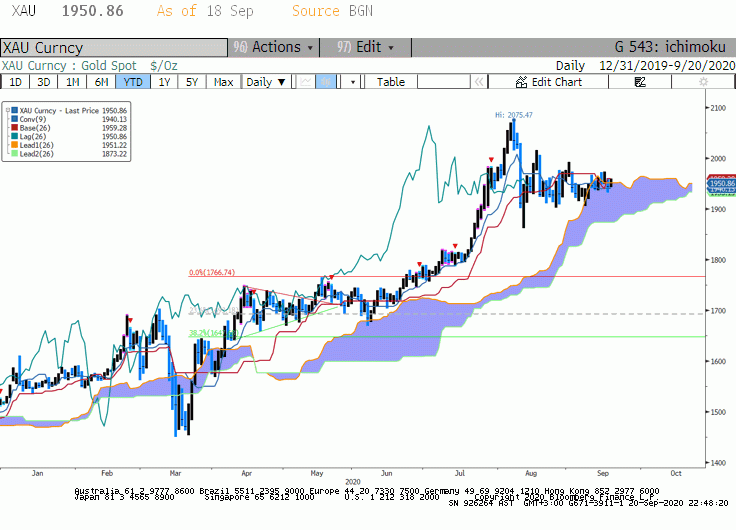736x530 pixels.
Task: Click the Lead2(26) legend color swatch
Action: [15, 154]
